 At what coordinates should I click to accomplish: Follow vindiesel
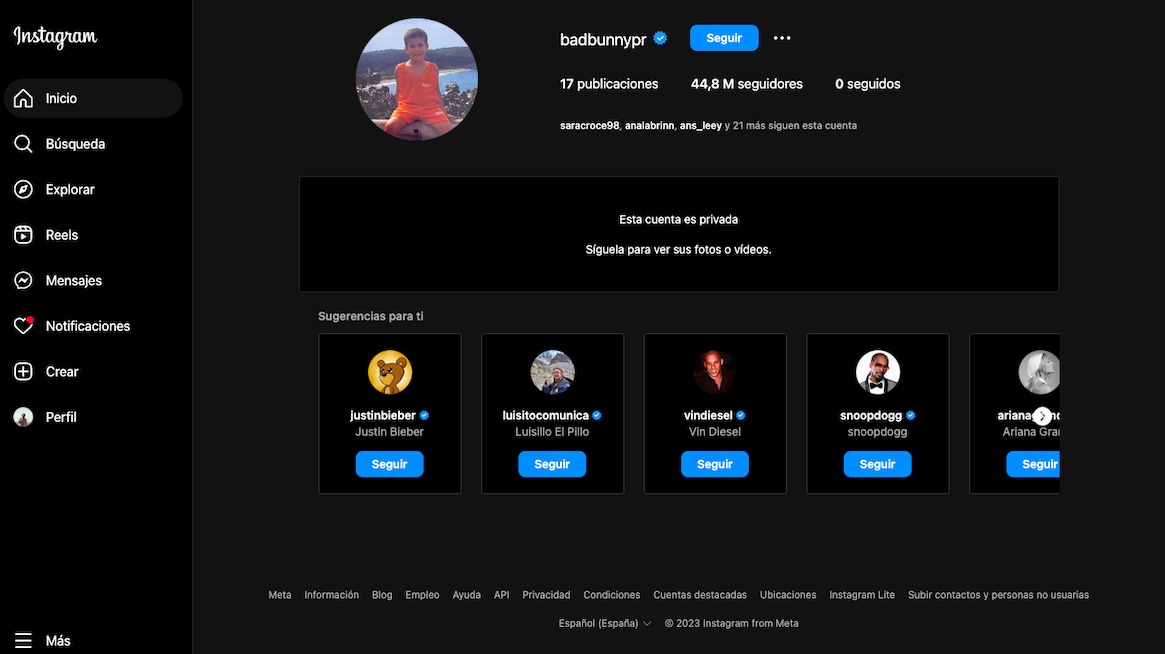coord(715,464)
